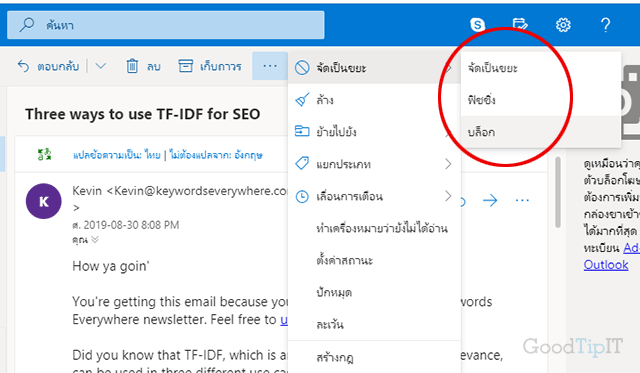Click the reading pane vertical scrollbar

pos(558,192)
